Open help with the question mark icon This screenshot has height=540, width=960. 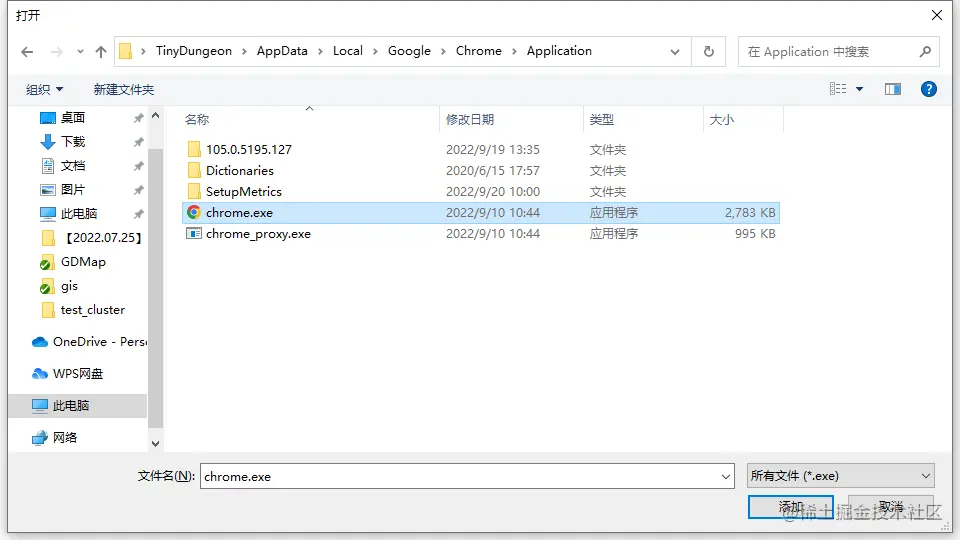[929, 89]
